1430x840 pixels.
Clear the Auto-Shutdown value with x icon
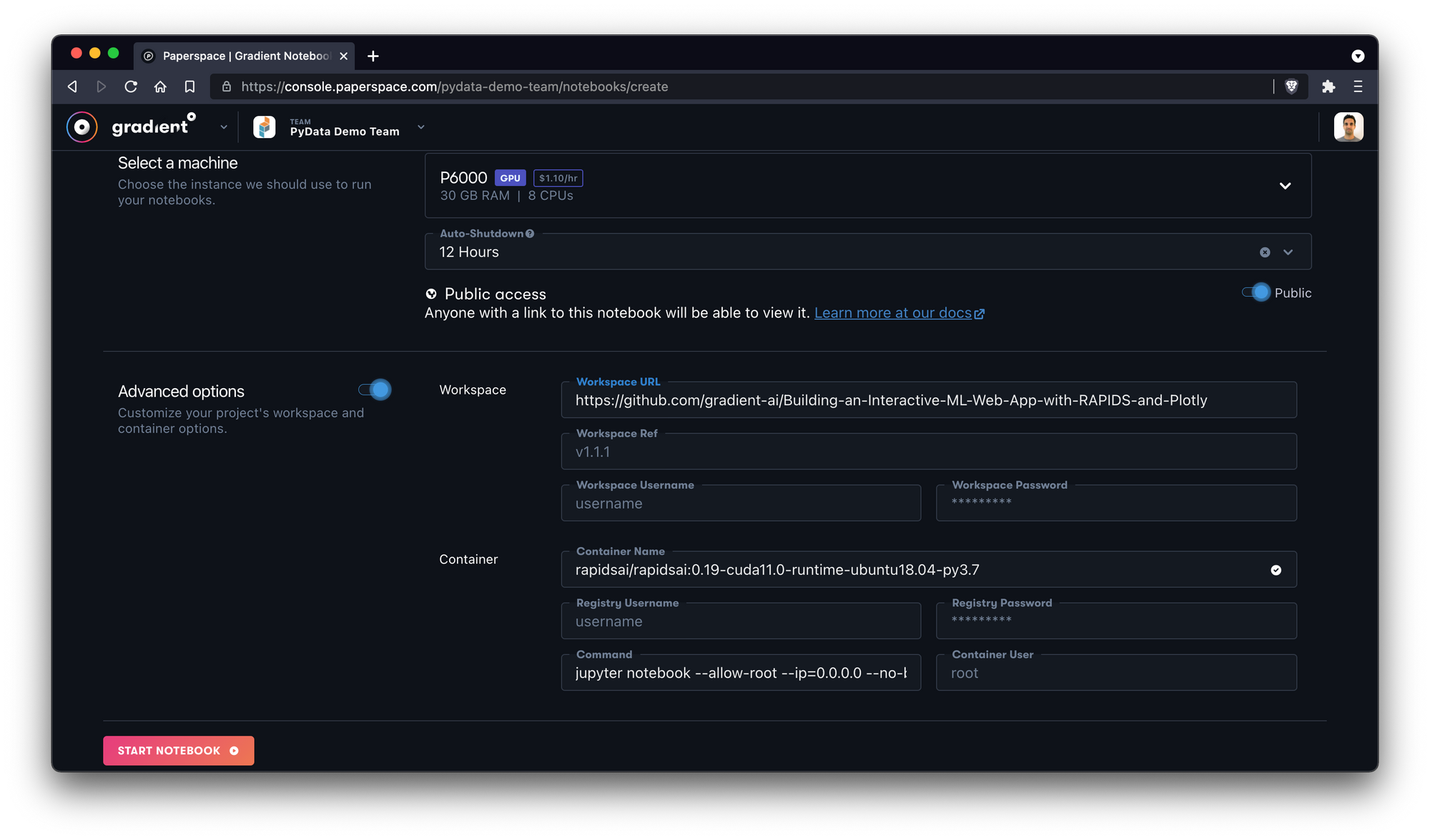point(1265,252)
